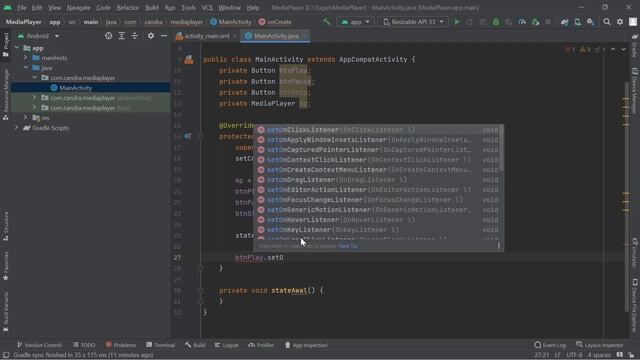
Task: Click the editor vertical scrollbar
Action: click(x=627, y=196)
